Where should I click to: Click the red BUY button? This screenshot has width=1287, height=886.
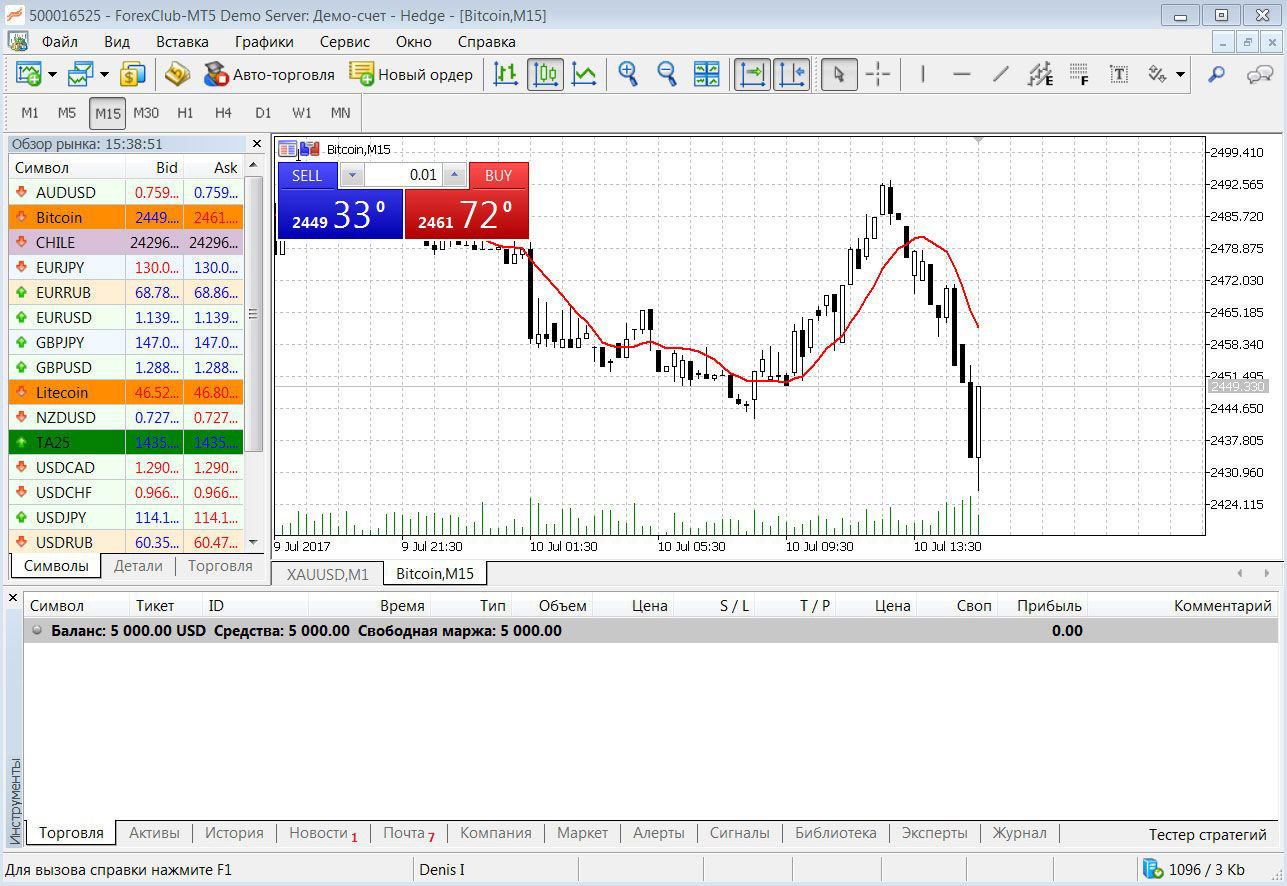point(498,175)
